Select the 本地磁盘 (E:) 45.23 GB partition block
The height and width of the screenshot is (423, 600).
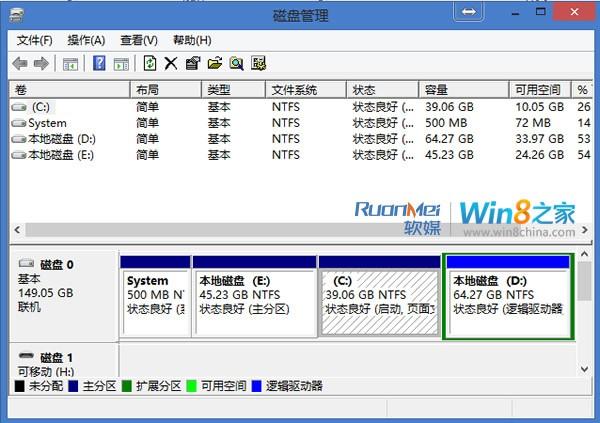(254, 297)
